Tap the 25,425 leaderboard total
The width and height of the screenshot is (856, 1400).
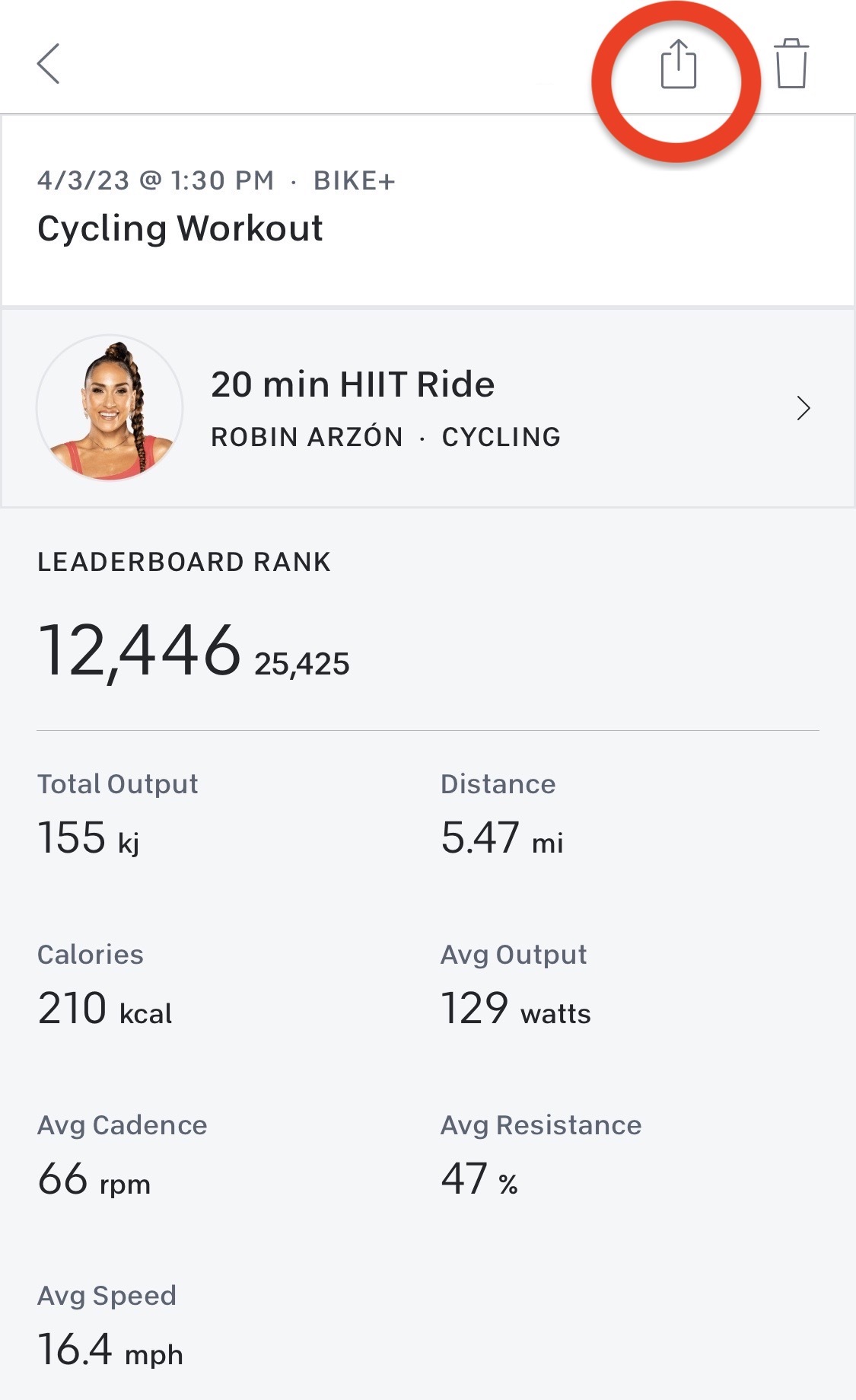tap(302, 664)
